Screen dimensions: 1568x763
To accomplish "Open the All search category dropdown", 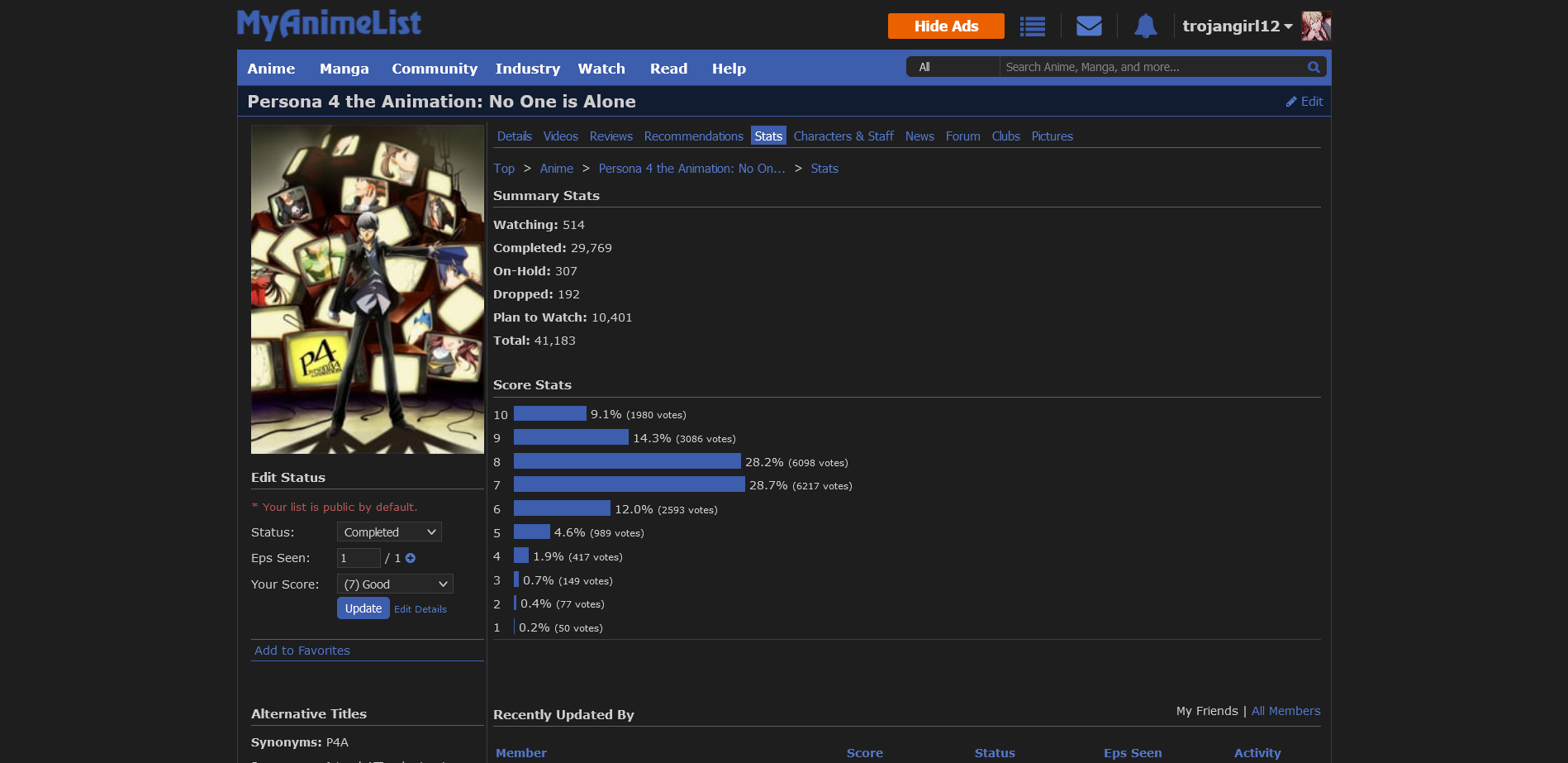I will [x=953, y=67].
